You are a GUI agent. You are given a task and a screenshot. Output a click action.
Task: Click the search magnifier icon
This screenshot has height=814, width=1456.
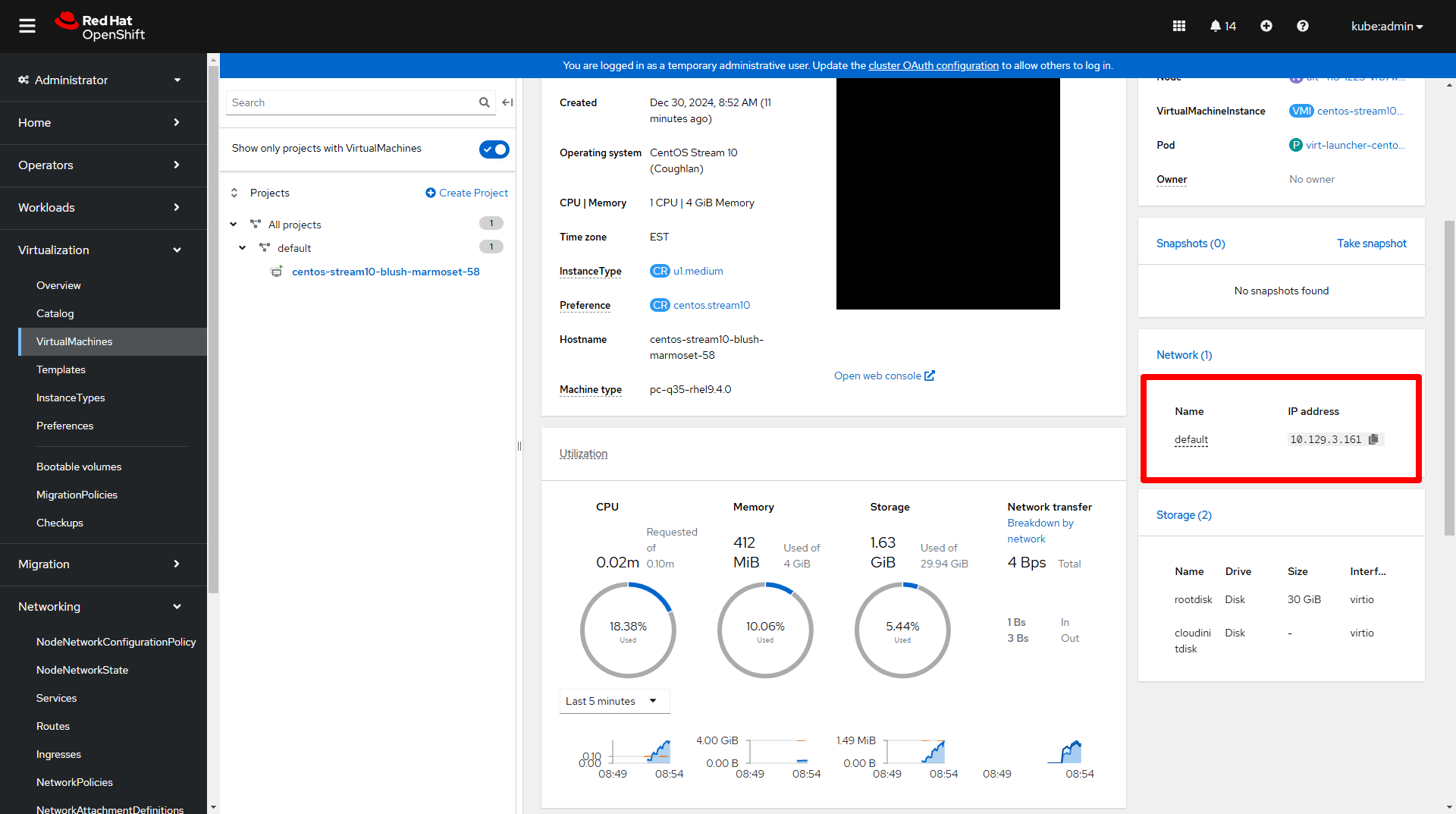[484, 103]
